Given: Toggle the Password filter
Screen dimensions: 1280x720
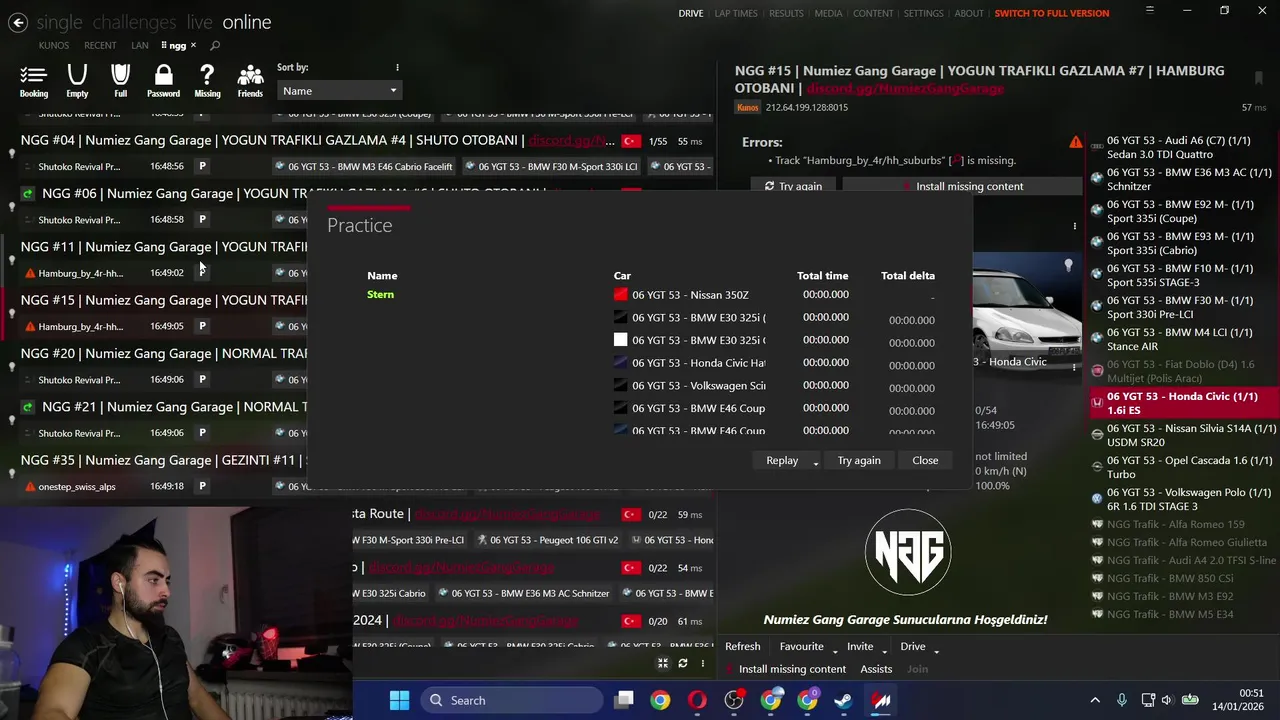Looking at the screenshot, I should [x=164, y=81].
